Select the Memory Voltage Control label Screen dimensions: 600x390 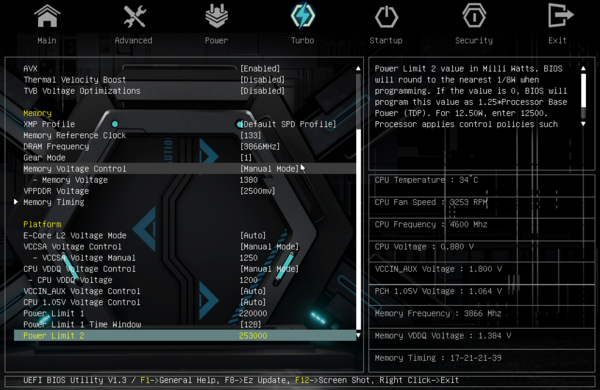pyautogui.click(x=75, y=168)
